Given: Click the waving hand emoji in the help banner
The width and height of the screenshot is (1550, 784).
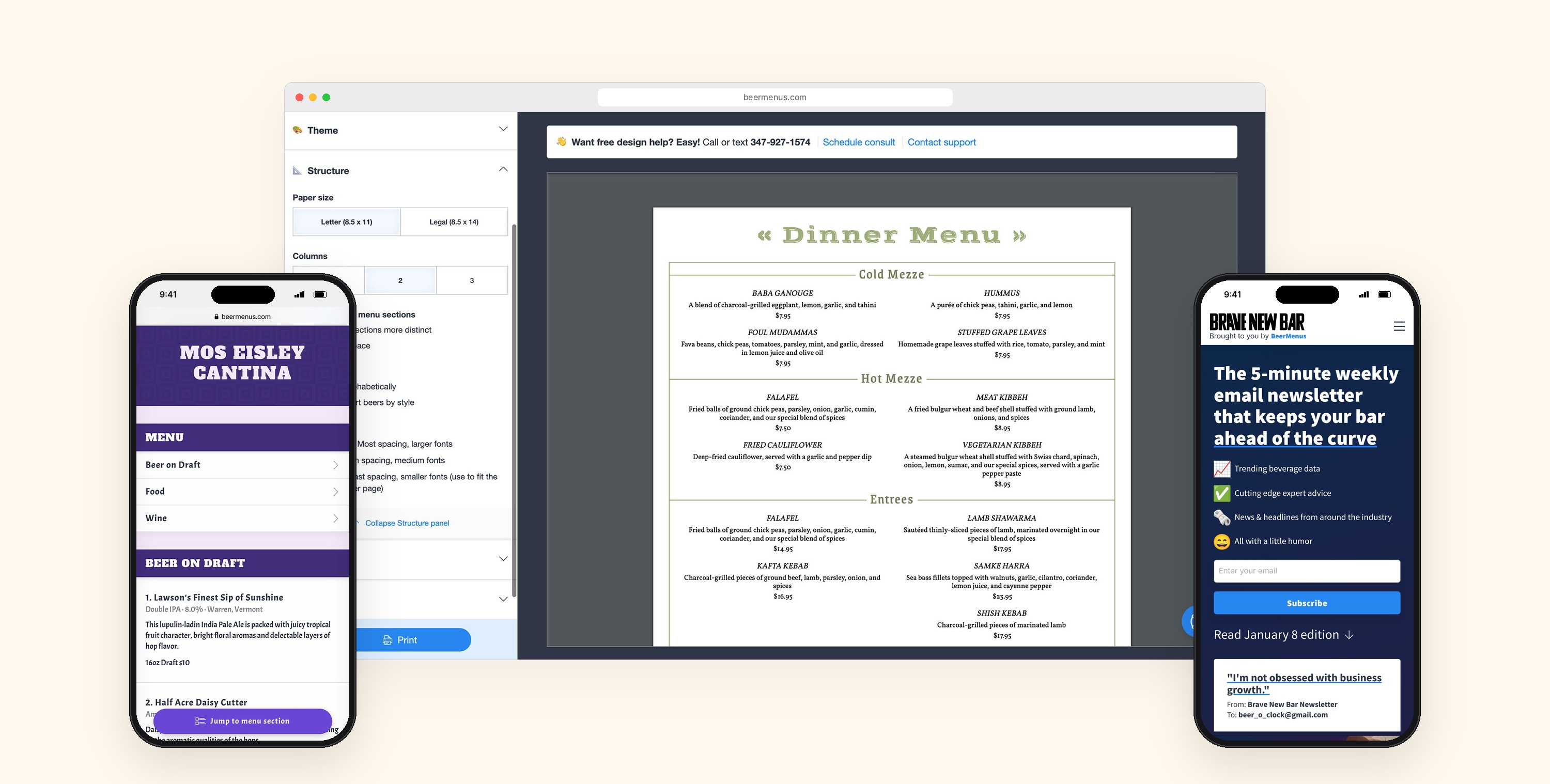Looking at the screenshot, I should 561,142.
